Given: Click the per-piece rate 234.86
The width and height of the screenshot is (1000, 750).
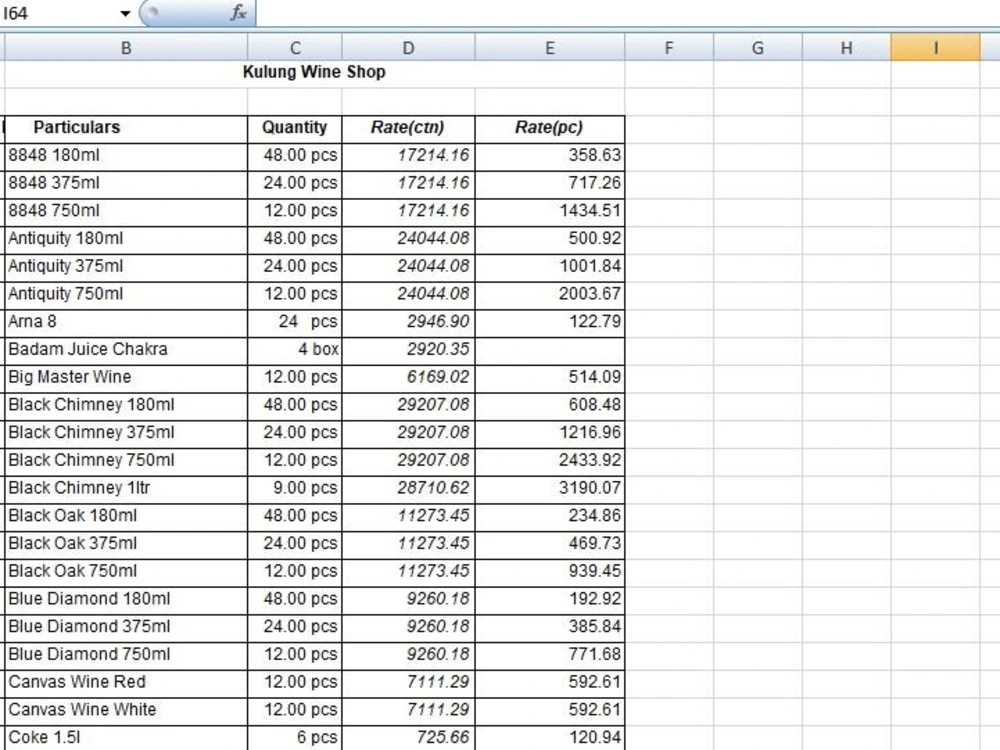Looking at the screenshot, I should (550, 517).
